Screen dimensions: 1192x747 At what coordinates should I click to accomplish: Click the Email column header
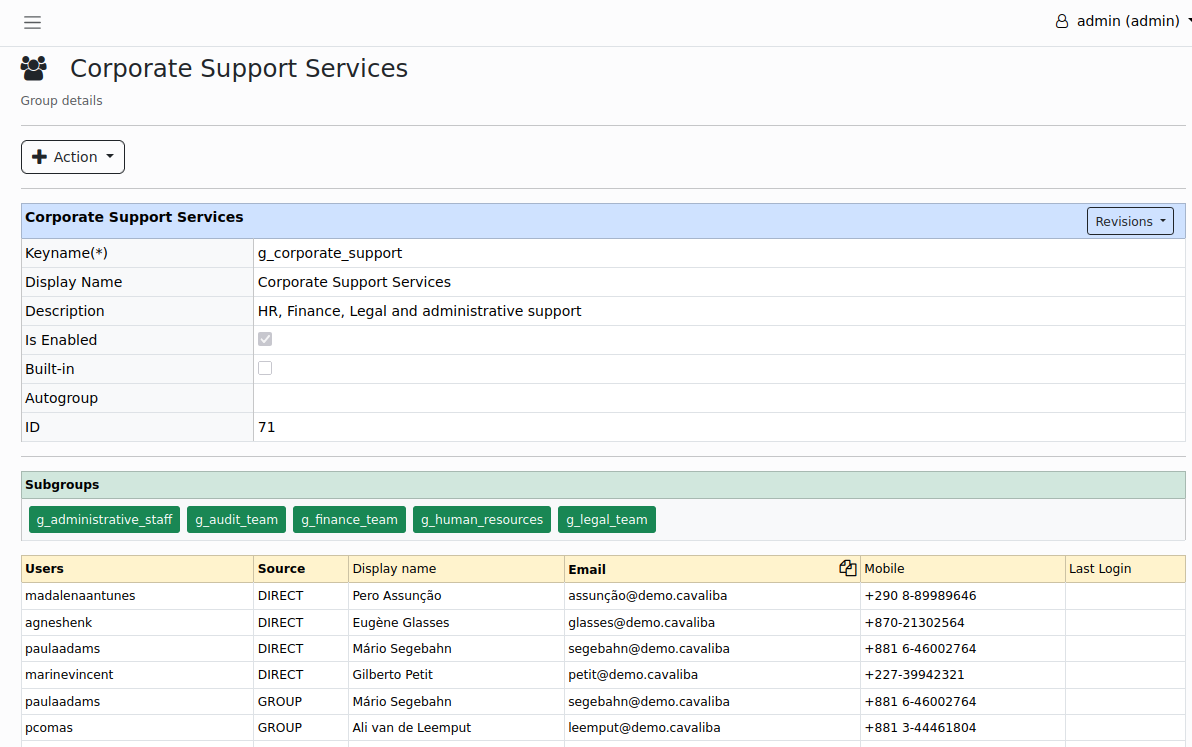pyautogui.click(x=587, y=569)
